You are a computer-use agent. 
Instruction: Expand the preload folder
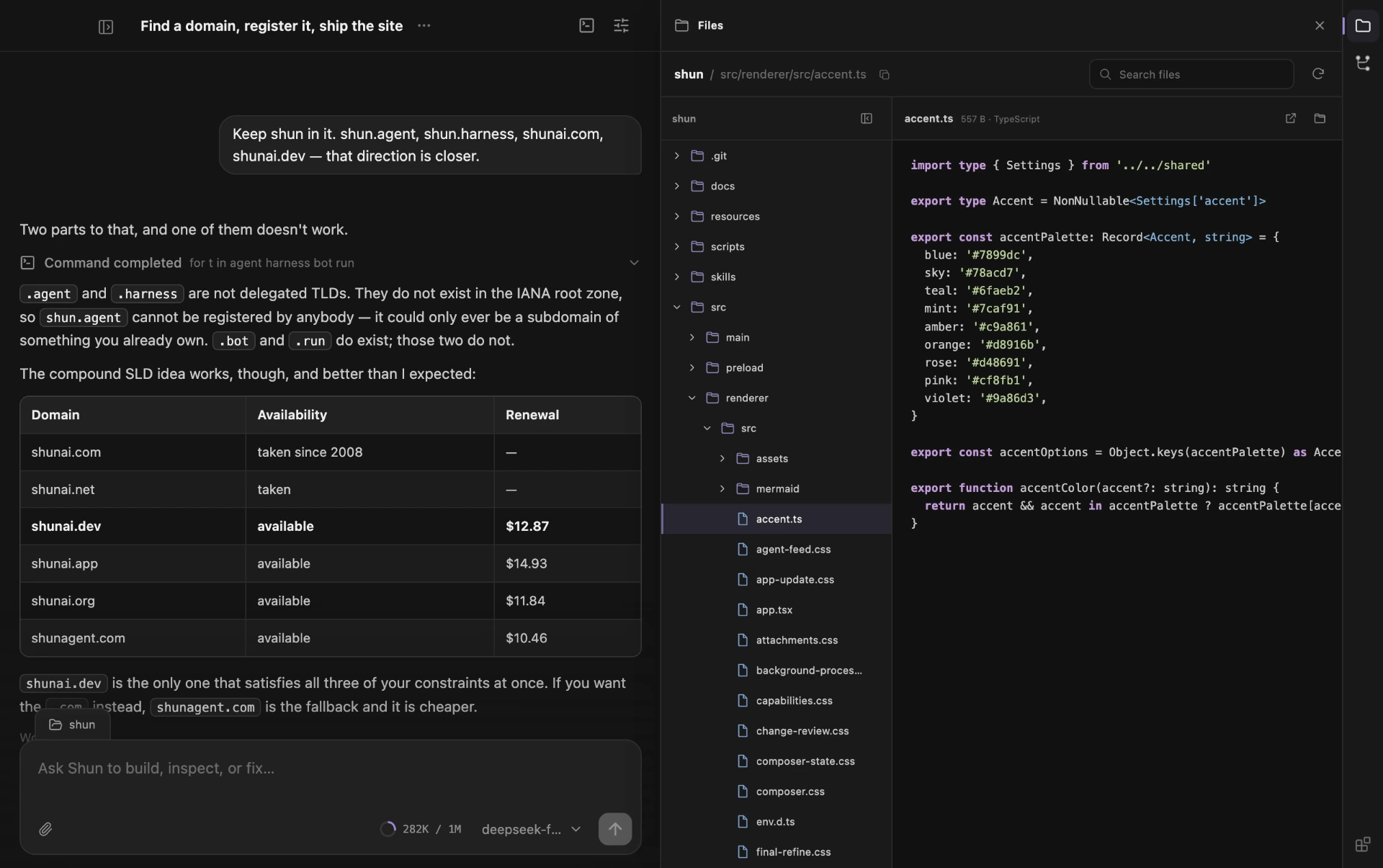pyautogui.click(x=776, y=367)
